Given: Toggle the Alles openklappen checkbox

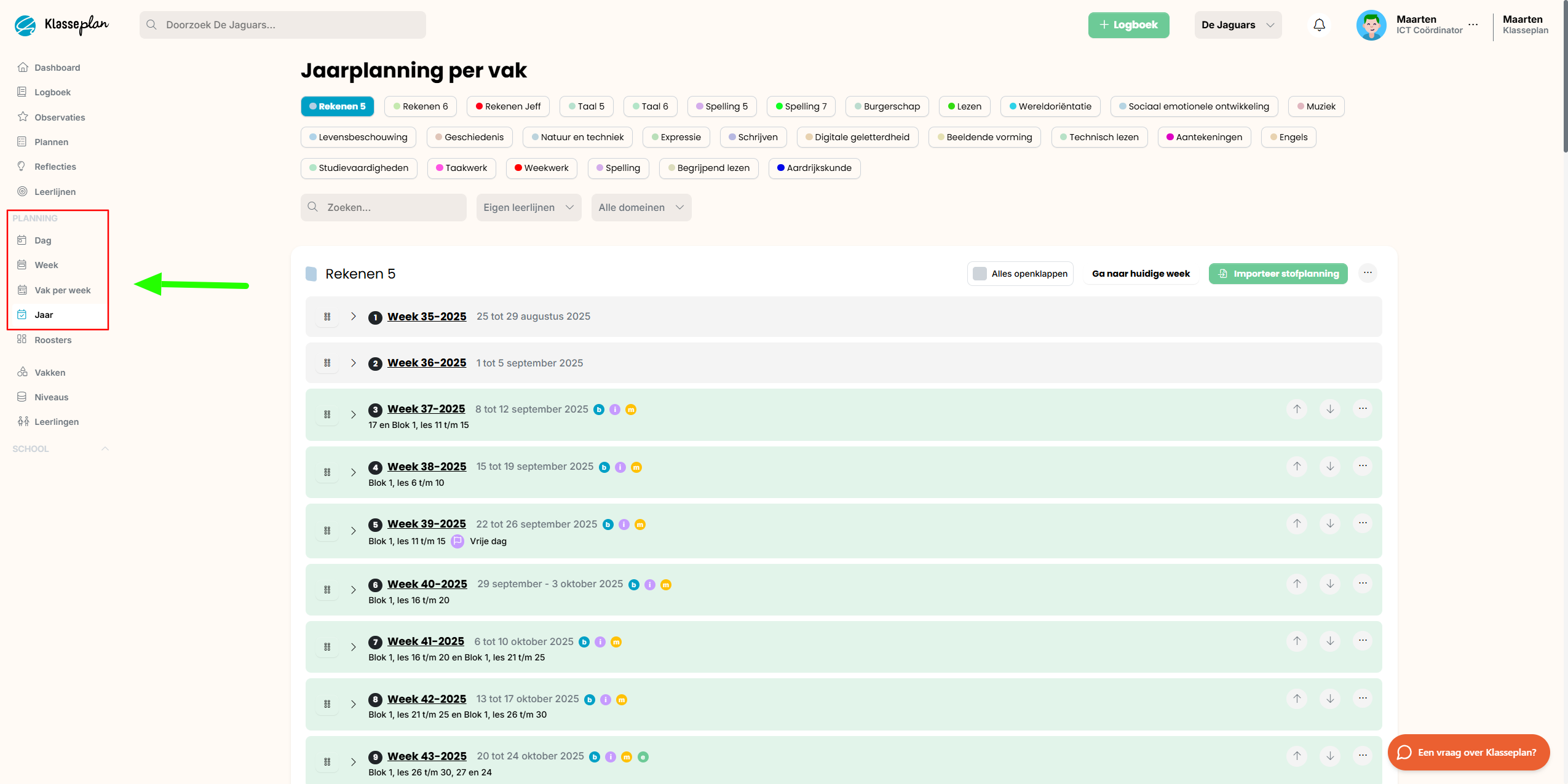Looking at the screenshot, I should [x=980, y=274].
